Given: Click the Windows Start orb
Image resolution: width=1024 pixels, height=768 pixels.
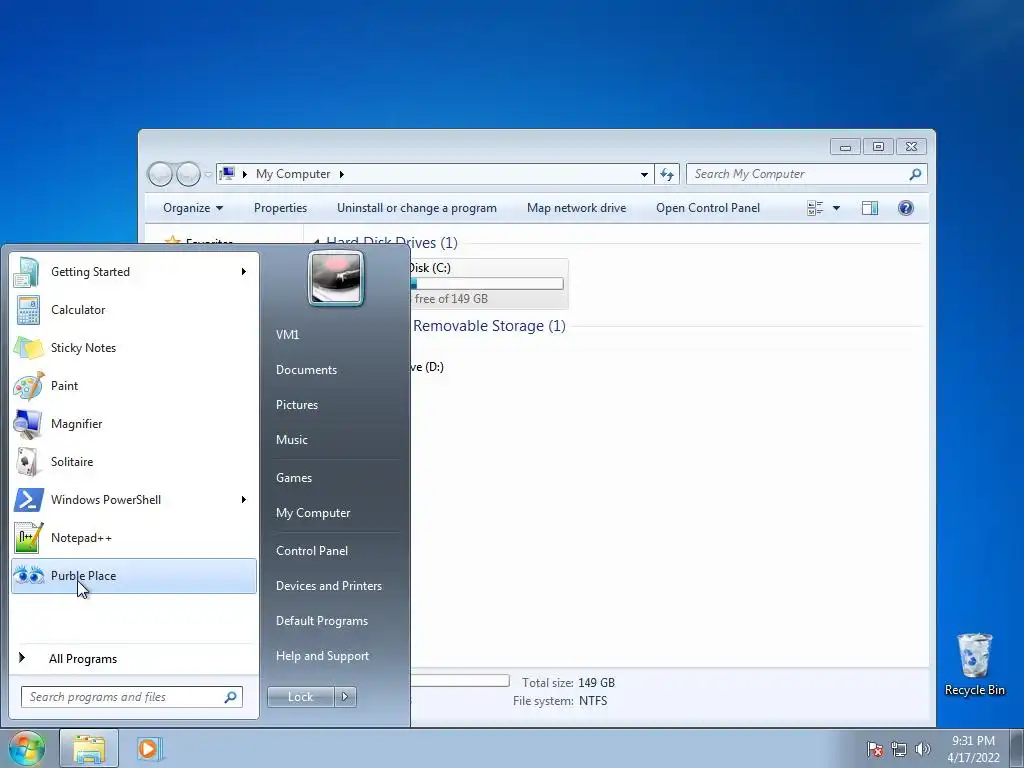Looking at the screenshot, I should point(27,748).
